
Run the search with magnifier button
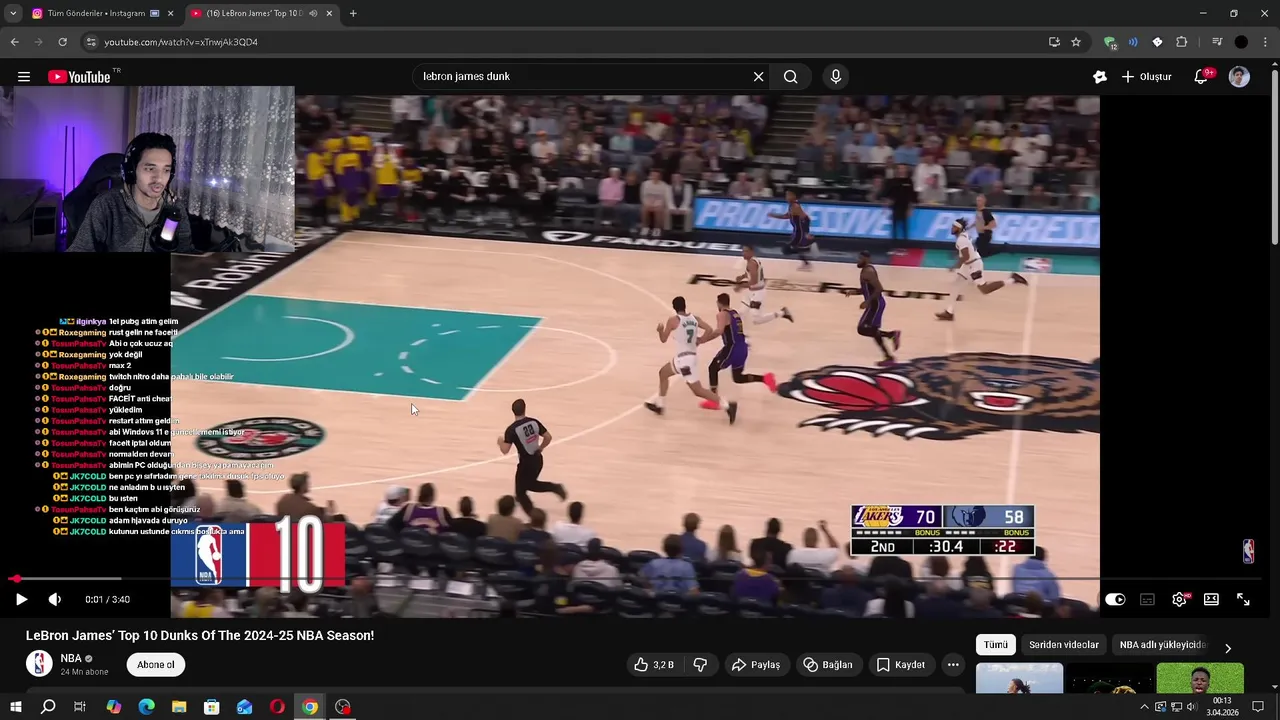pos(791,77)
